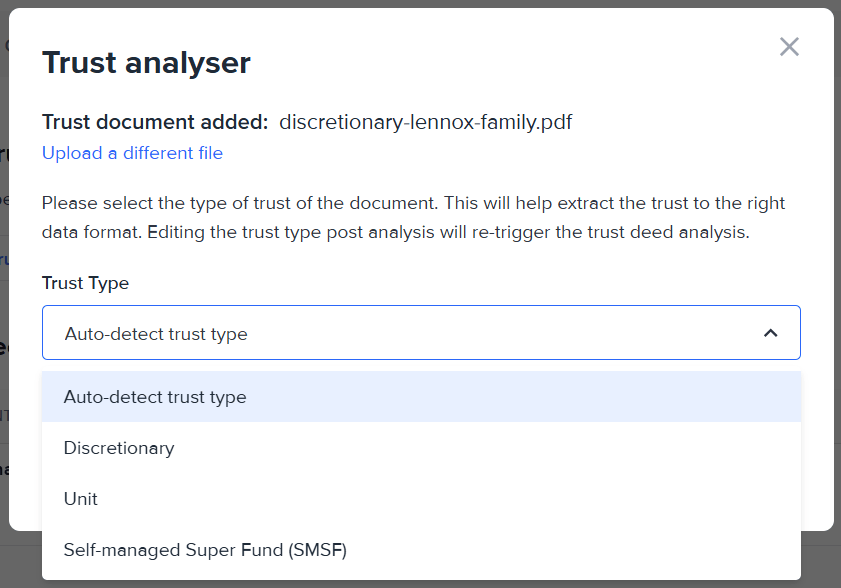Click the trust type instruction paragraph

(413, 203)
